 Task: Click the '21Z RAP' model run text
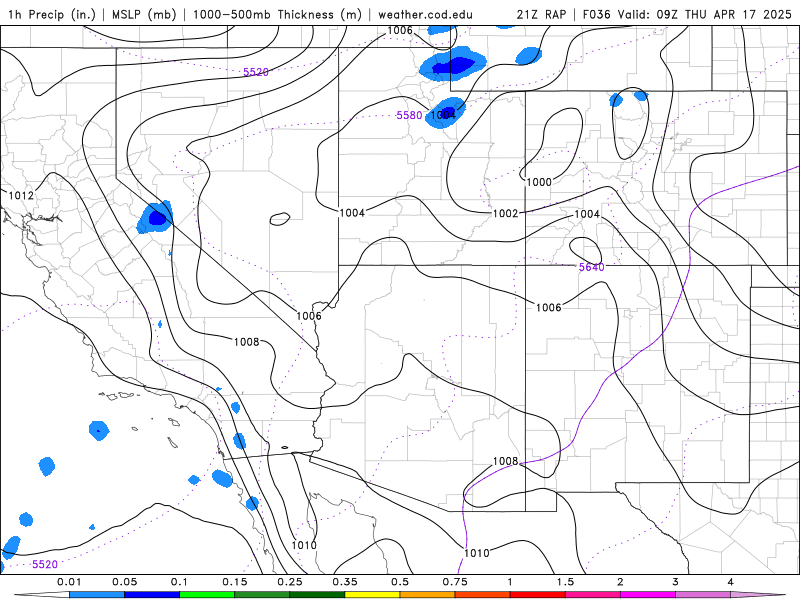[541, 14]
